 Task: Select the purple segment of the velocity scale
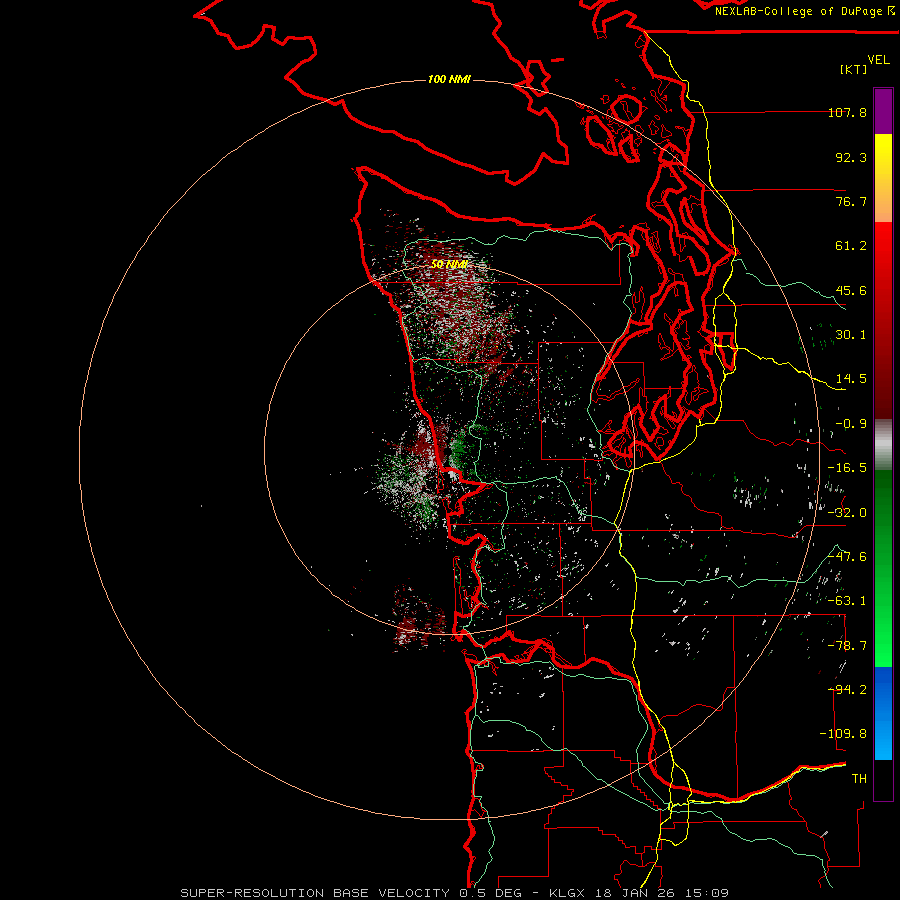coord(883,111)
